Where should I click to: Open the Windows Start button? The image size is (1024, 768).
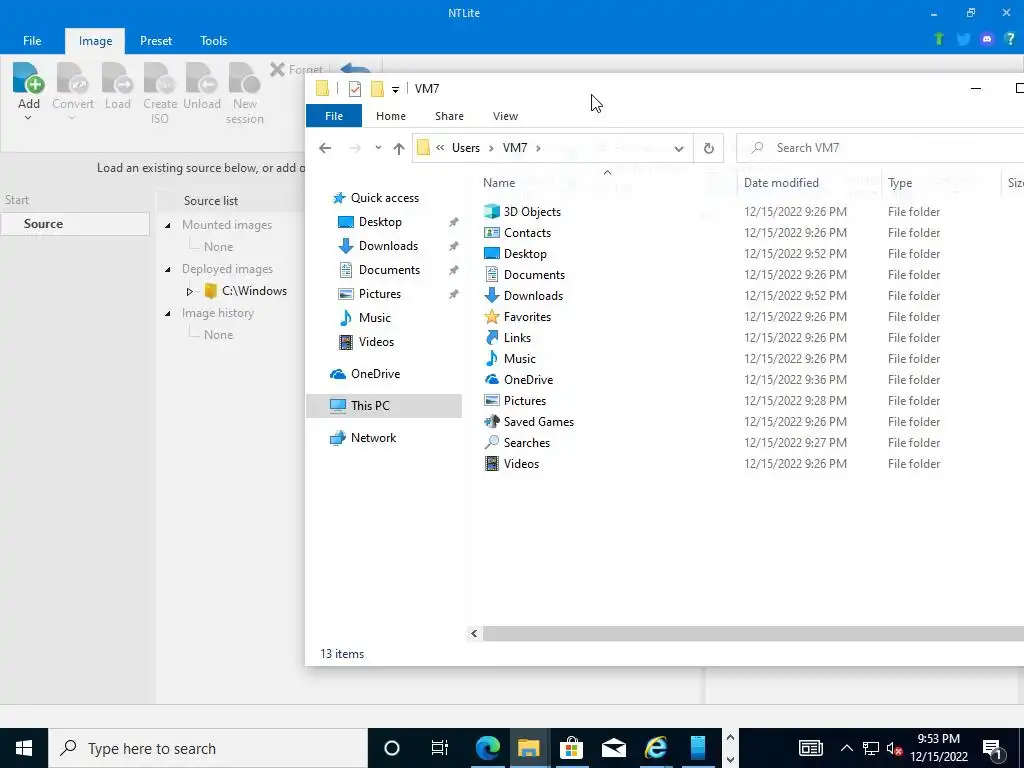(x=24, y=748)
